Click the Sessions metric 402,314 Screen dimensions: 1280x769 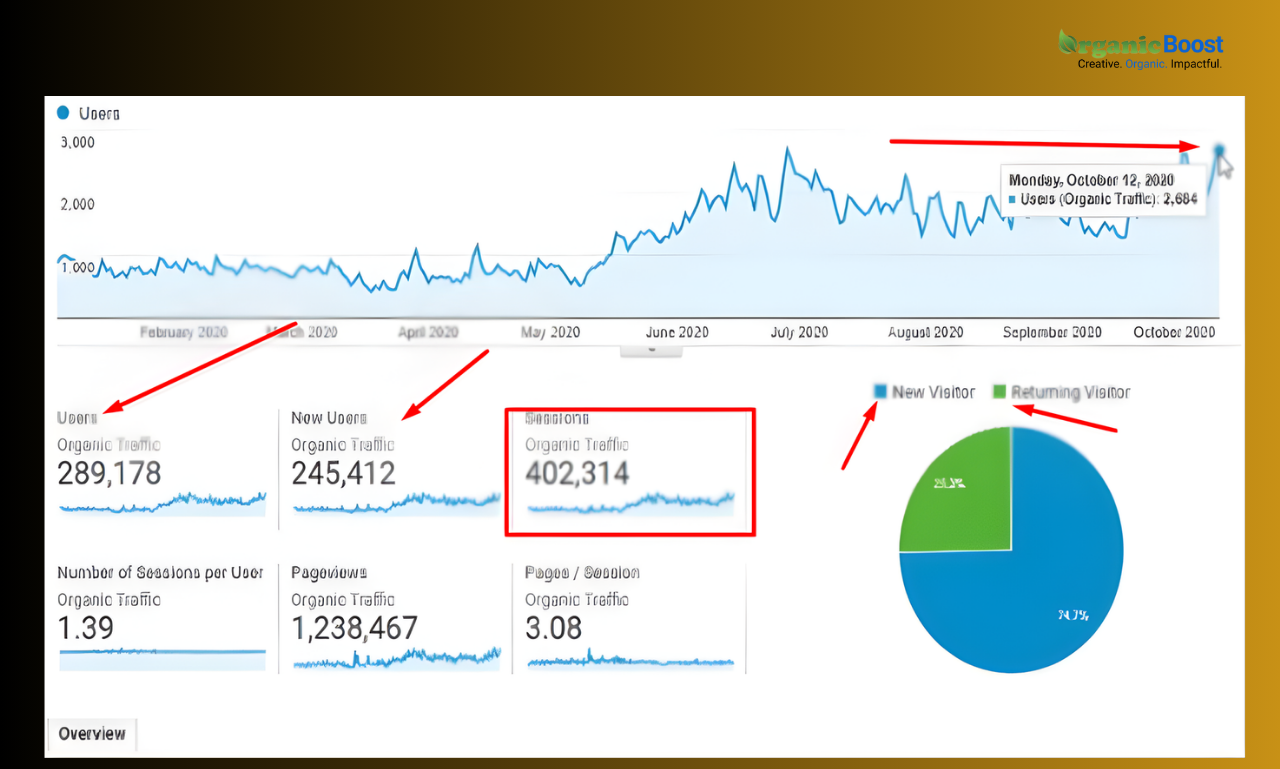tap(577, 472)
